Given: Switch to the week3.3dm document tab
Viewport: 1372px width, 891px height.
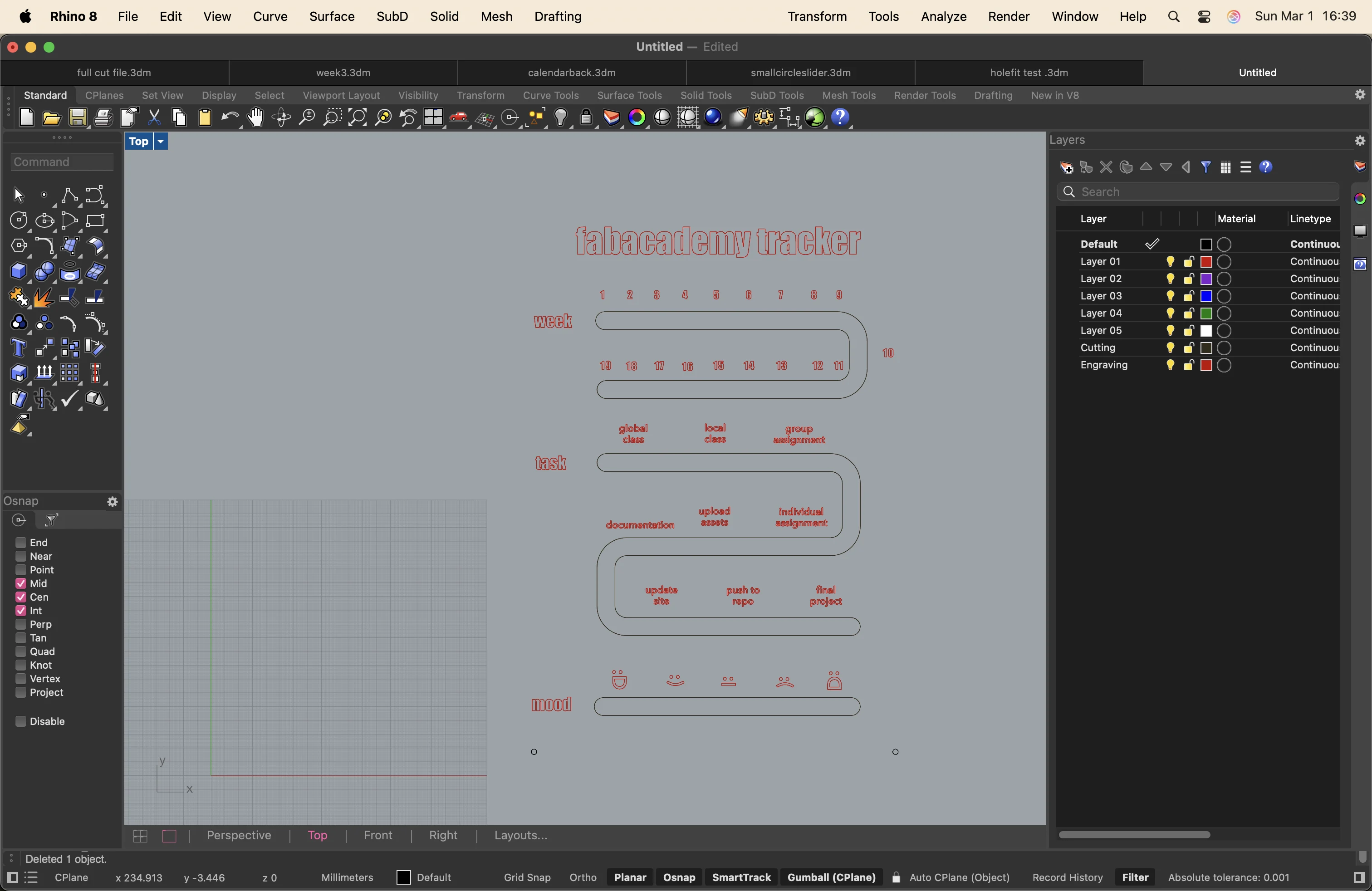Looking at the screenshot, I should [343, 73].
